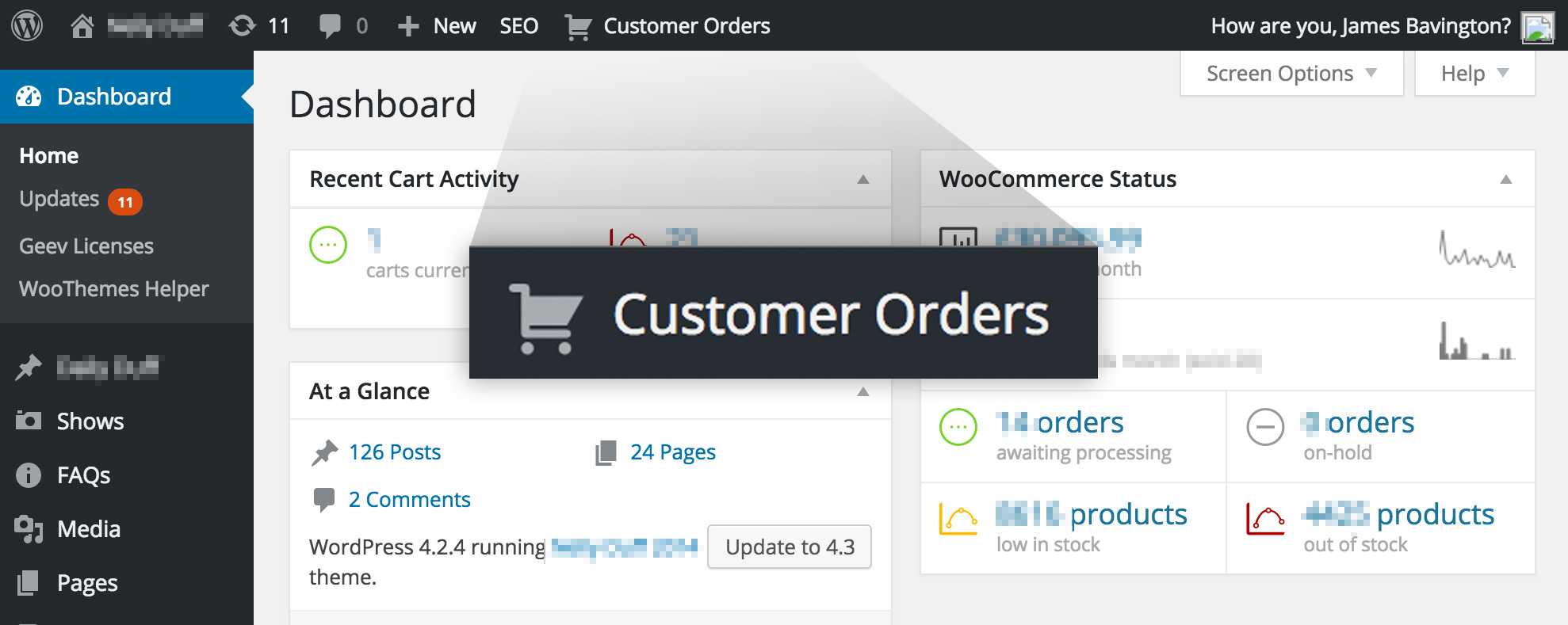1568x625 pixels.
Task: Open the WordPress logo menu
Action: 27,25
